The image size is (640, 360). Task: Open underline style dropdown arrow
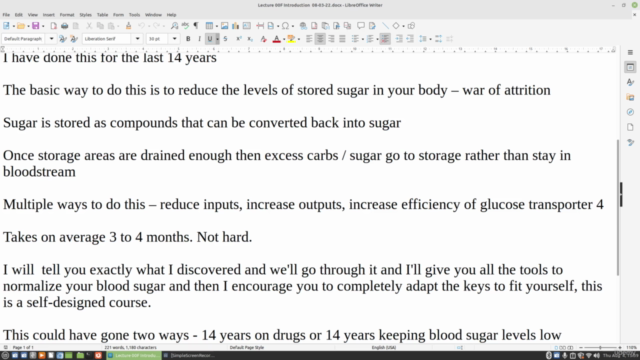tap(217, 39)
